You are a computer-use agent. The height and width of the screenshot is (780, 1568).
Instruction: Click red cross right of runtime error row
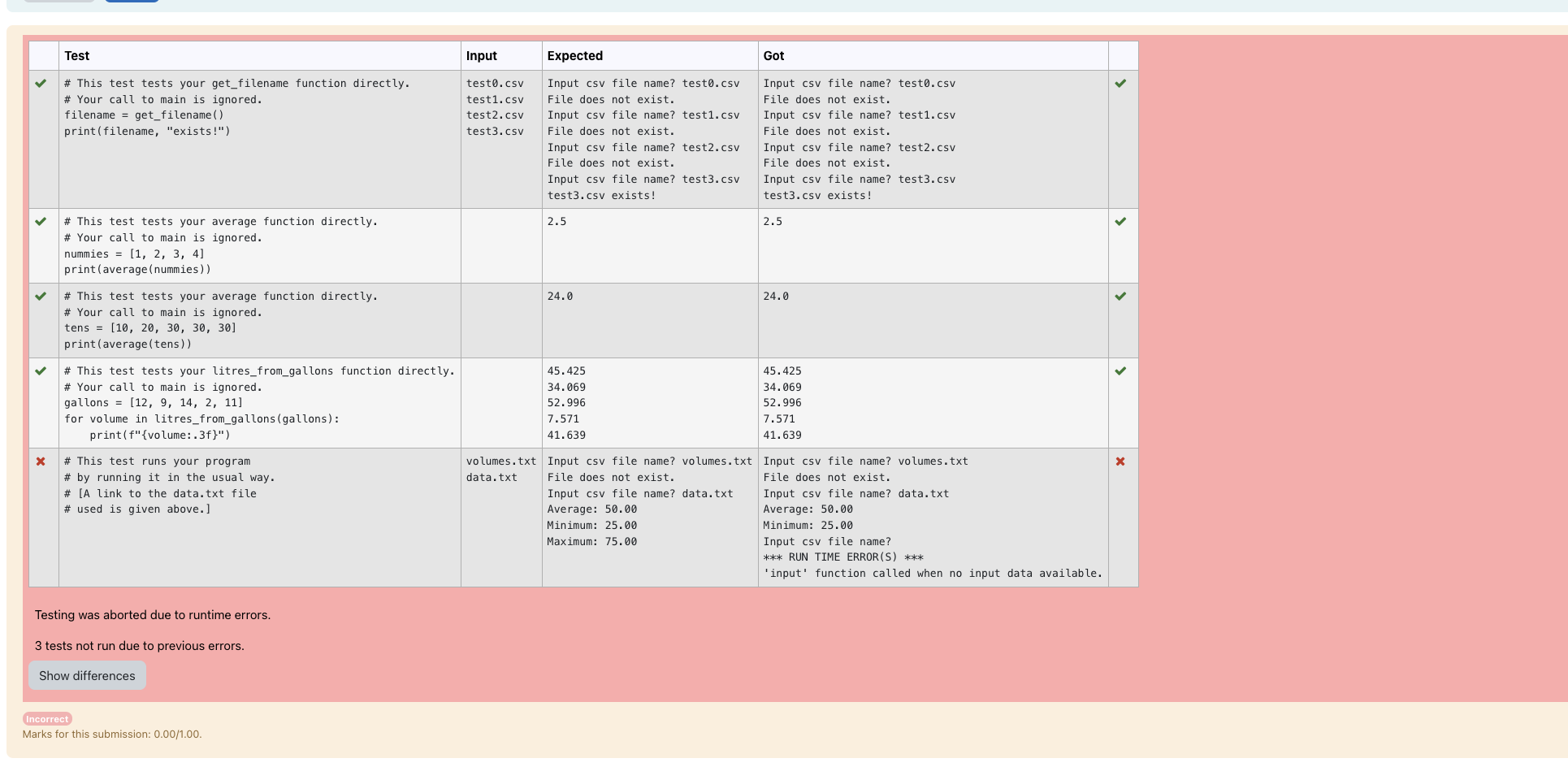point(1120,461)
